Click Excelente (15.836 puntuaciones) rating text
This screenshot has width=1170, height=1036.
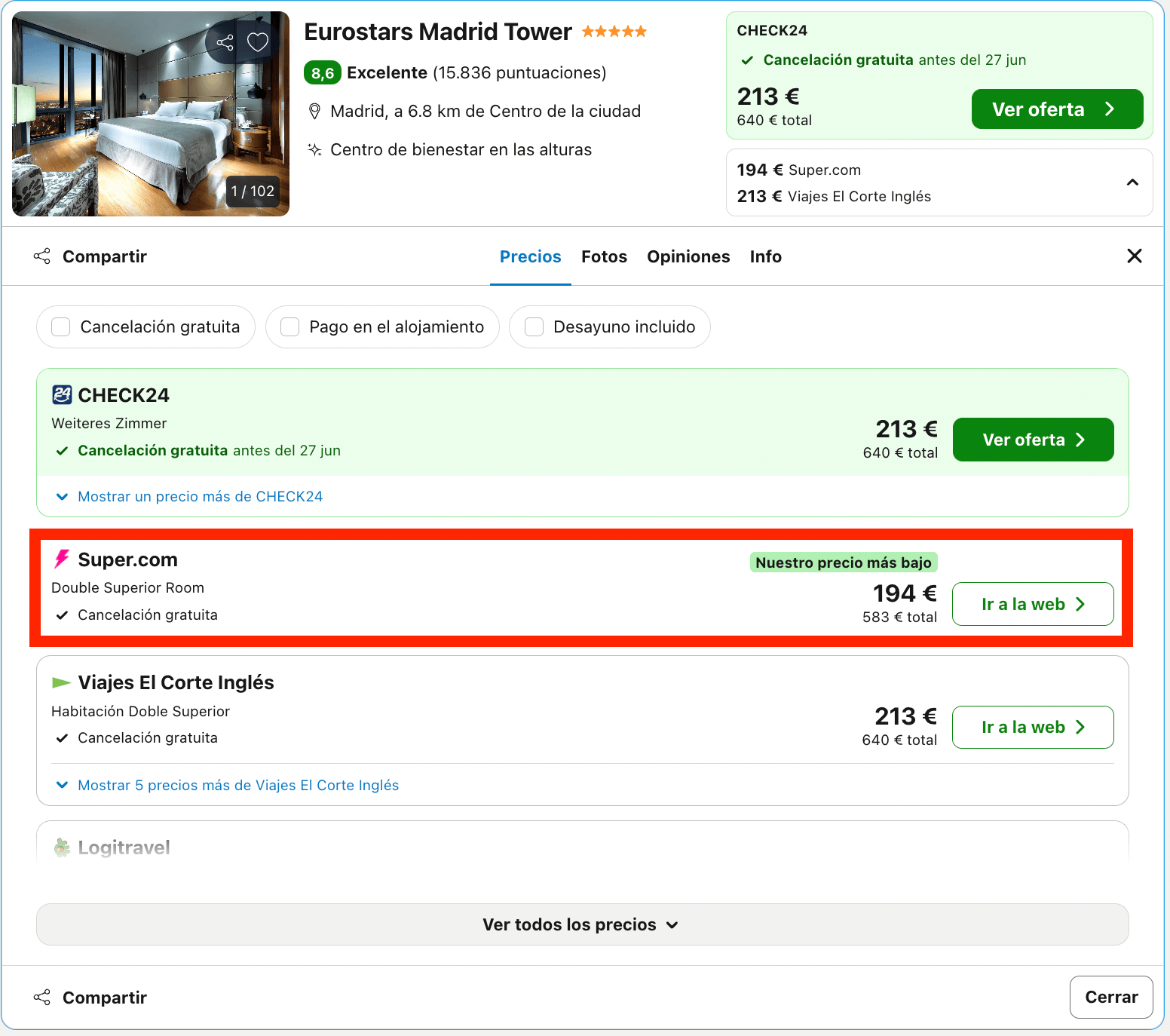pos(476,72)
